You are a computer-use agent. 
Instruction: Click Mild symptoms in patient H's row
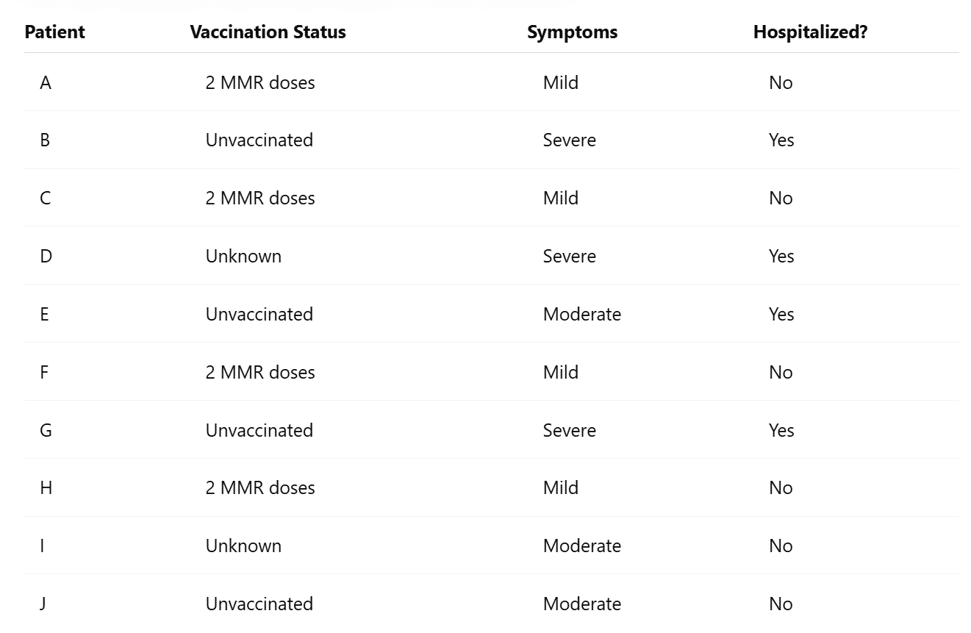coord(560,488)
